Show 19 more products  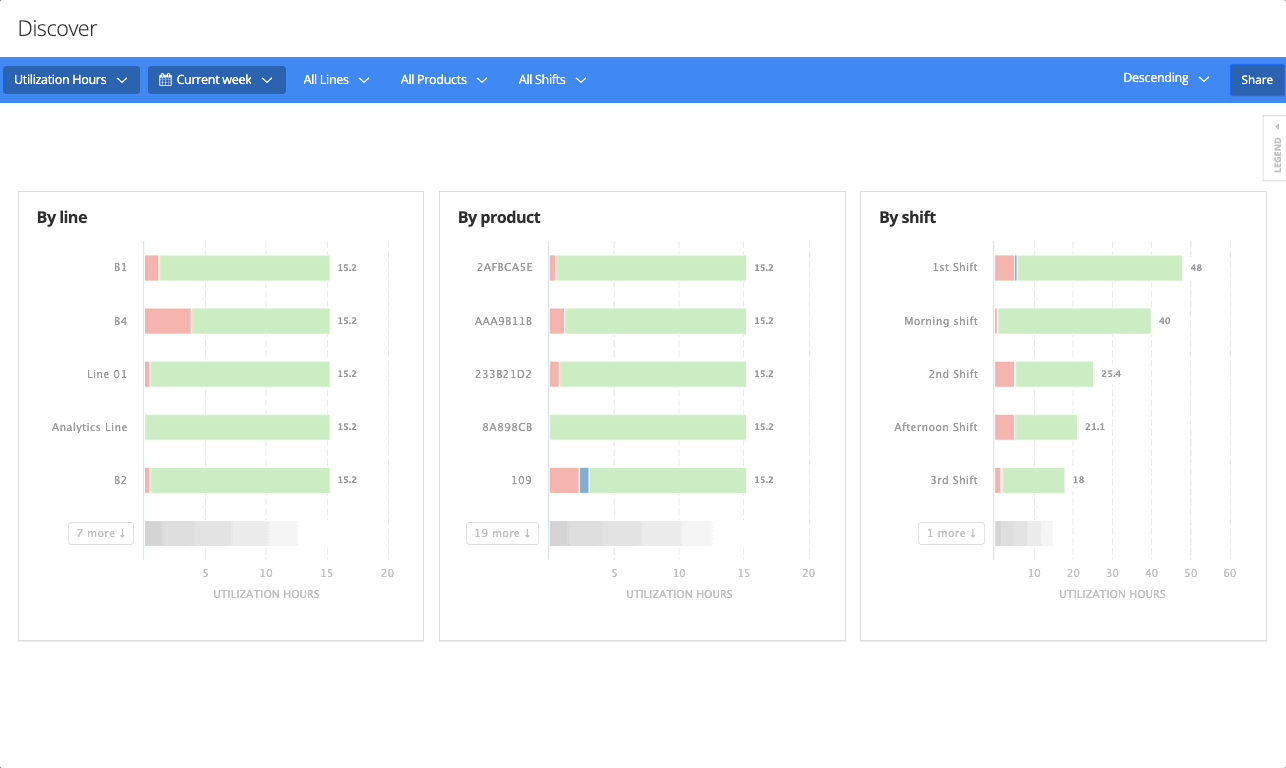pyautogui.click(x=502, y=533)
